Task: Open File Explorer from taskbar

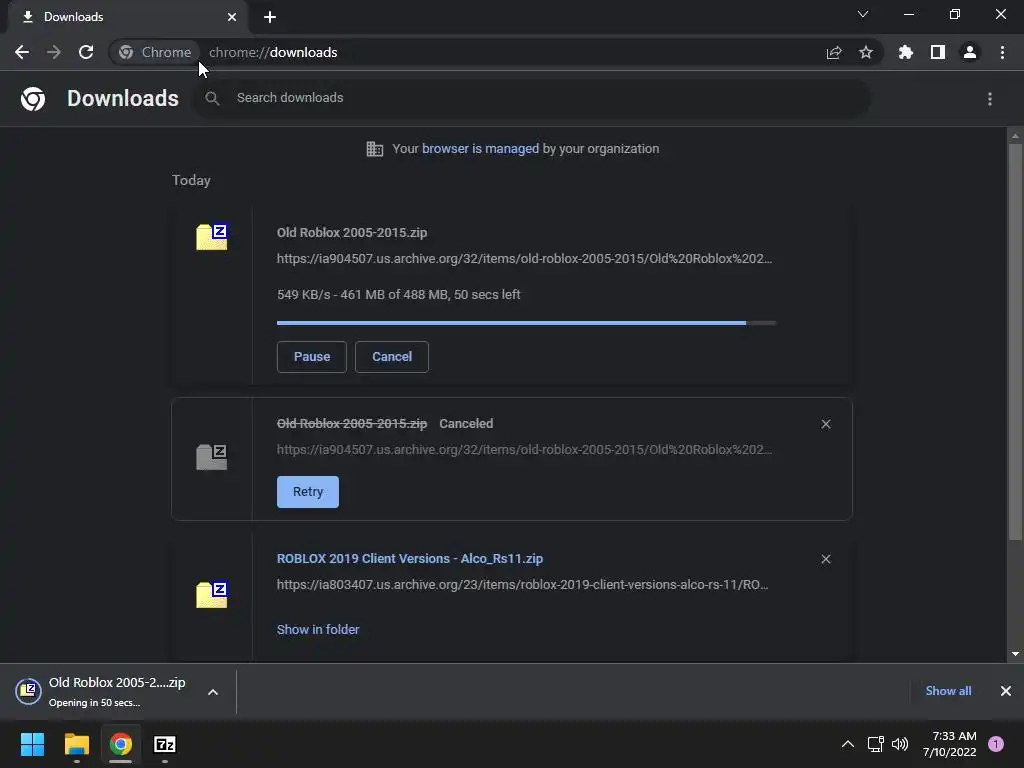Action: 76,744
